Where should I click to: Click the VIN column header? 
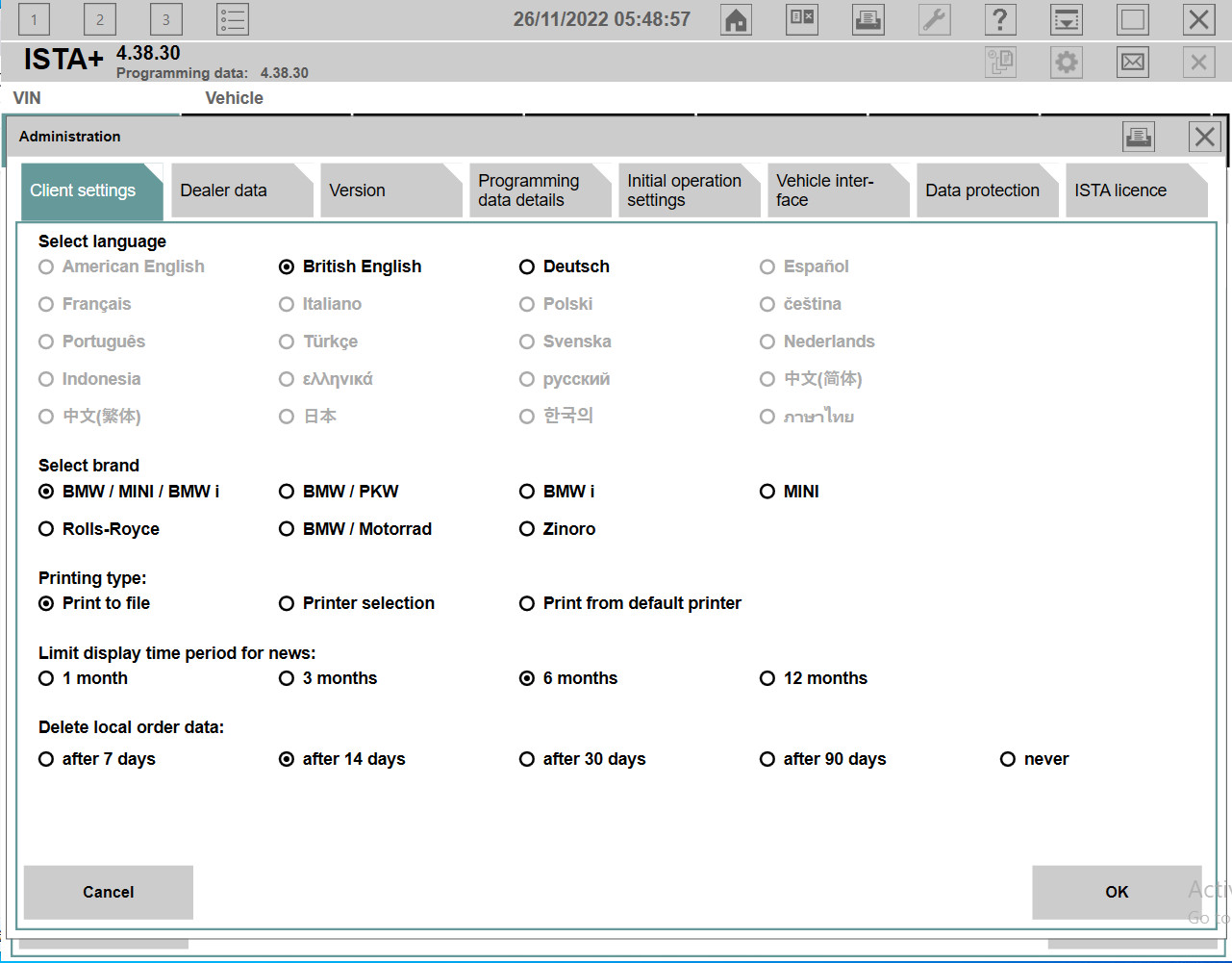point(27,98)
